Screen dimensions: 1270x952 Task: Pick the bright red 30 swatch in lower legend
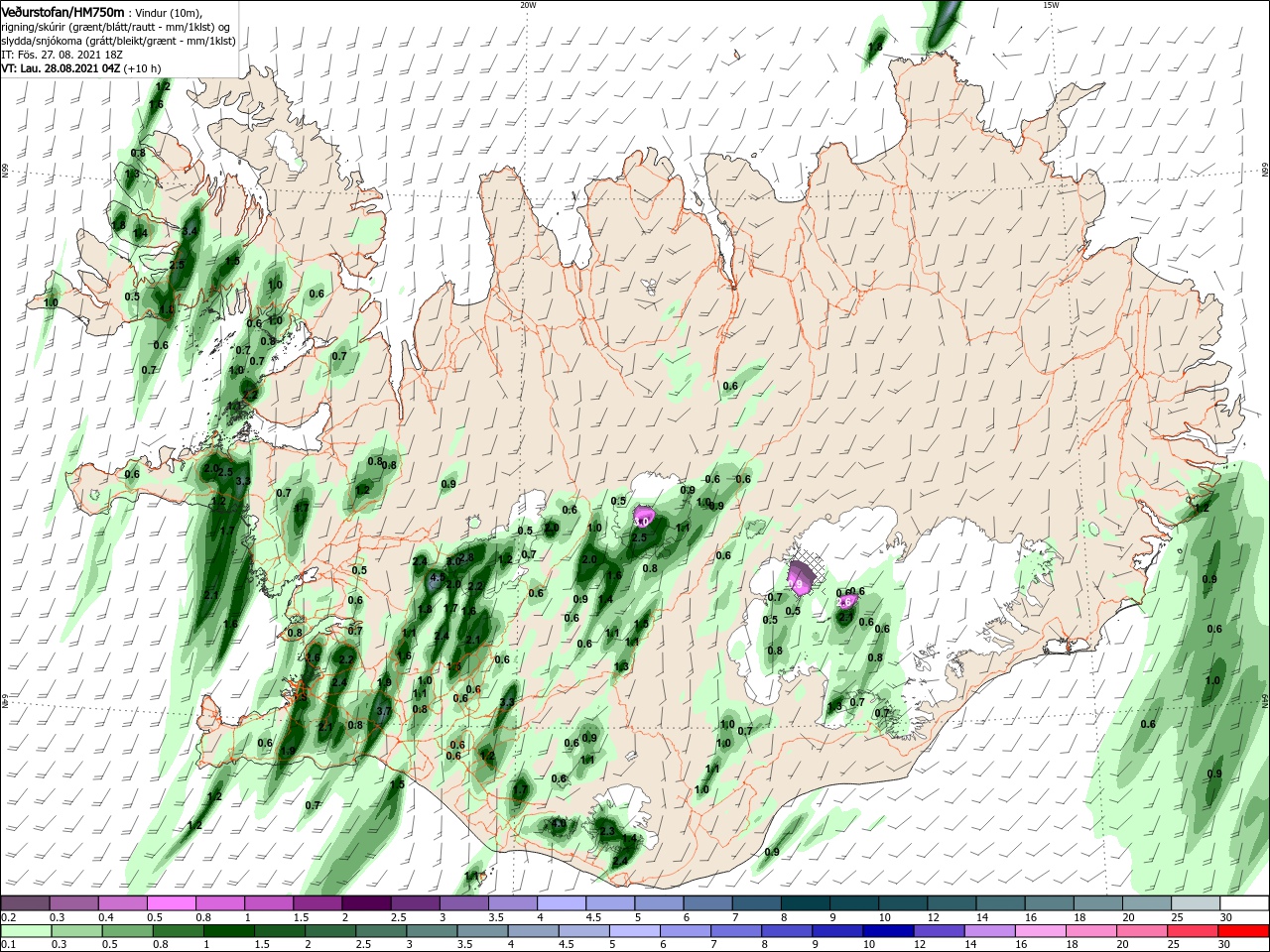tap(1243, 931)
